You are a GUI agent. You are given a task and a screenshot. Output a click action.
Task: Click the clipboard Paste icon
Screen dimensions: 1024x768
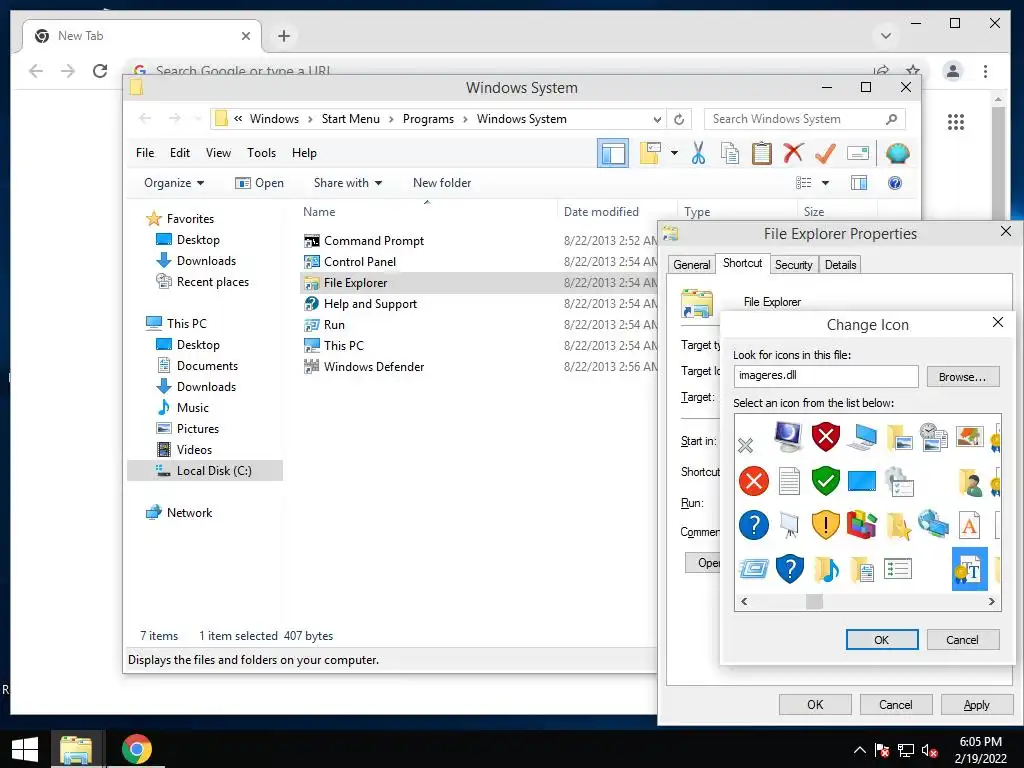coord(761,153)
